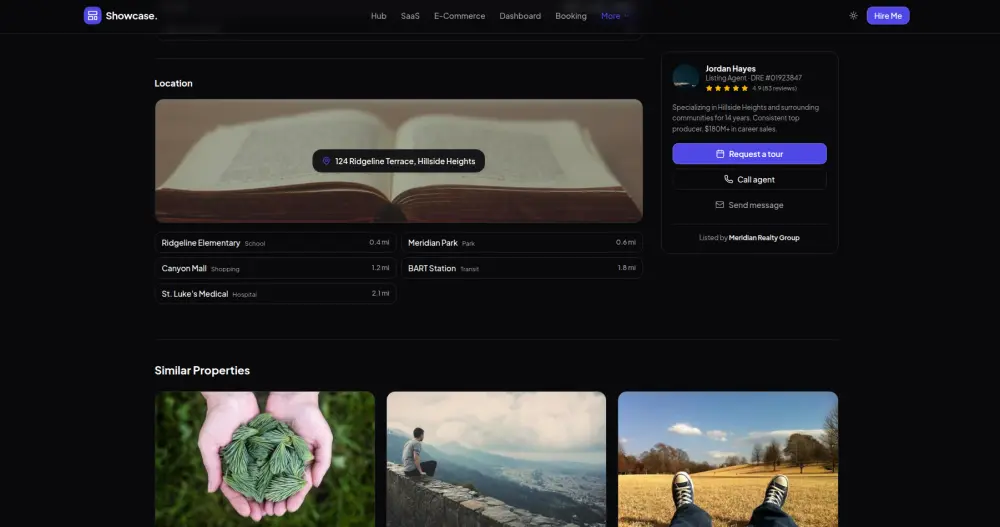Open the sneakers in field property card
The image size is (1000, 527).
728,459
